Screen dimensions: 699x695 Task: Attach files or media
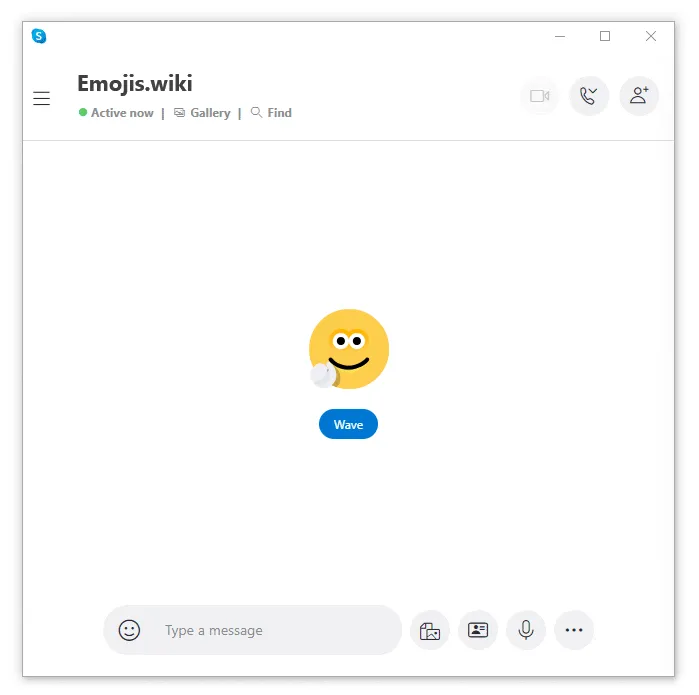point(430,630)
